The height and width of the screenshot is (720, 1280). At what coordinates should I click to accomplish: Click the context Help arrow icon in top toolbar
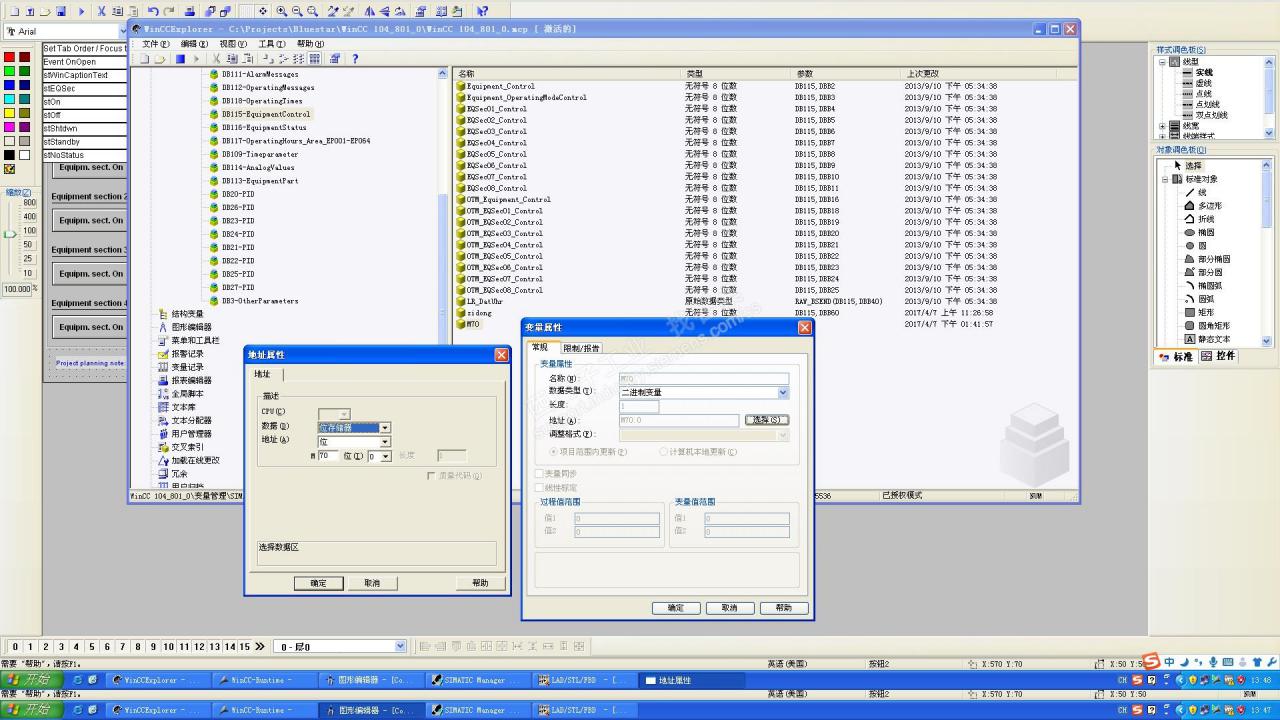click(482, 11)
